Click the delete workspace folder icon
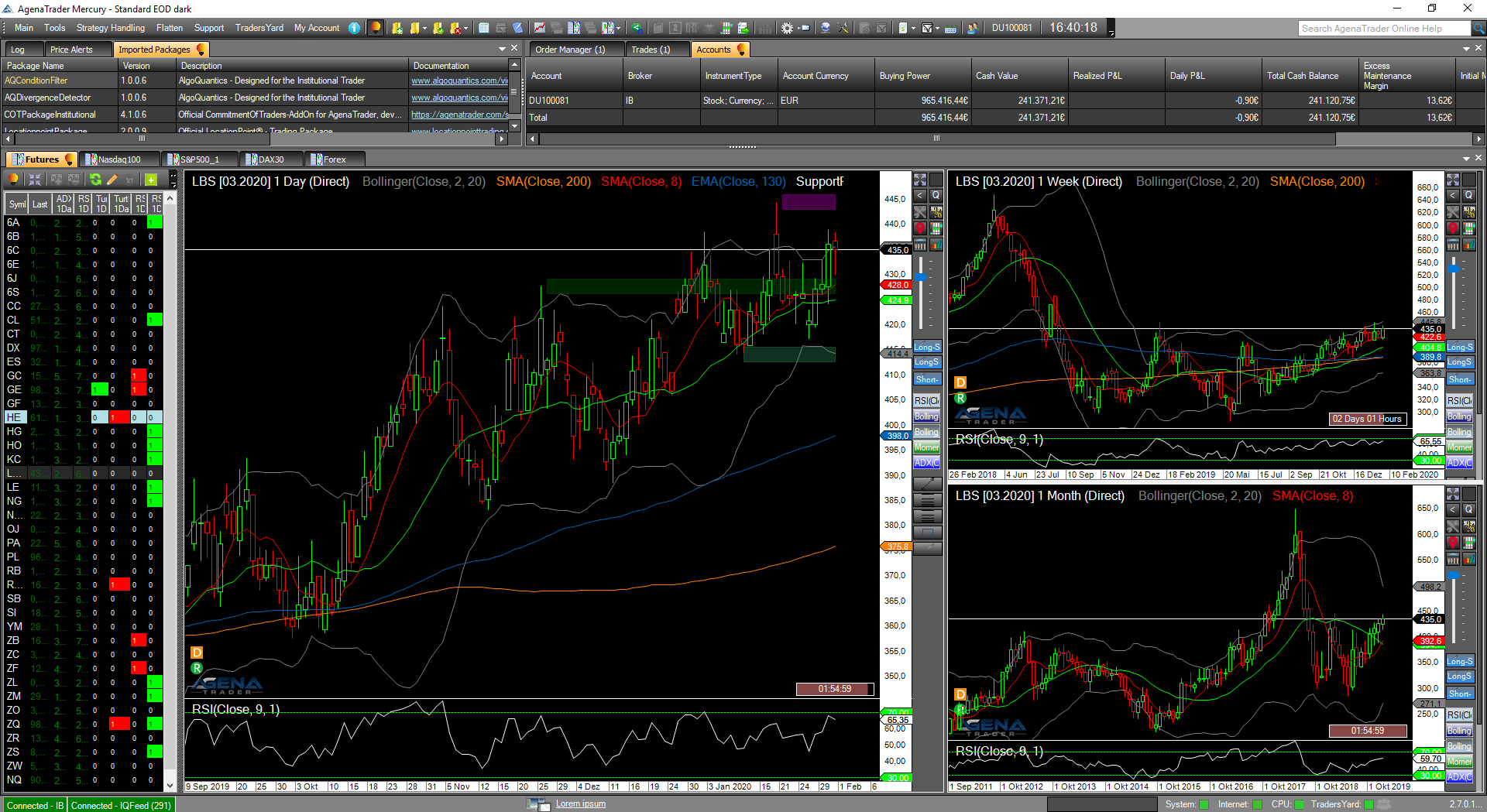 tap(455, 28)
